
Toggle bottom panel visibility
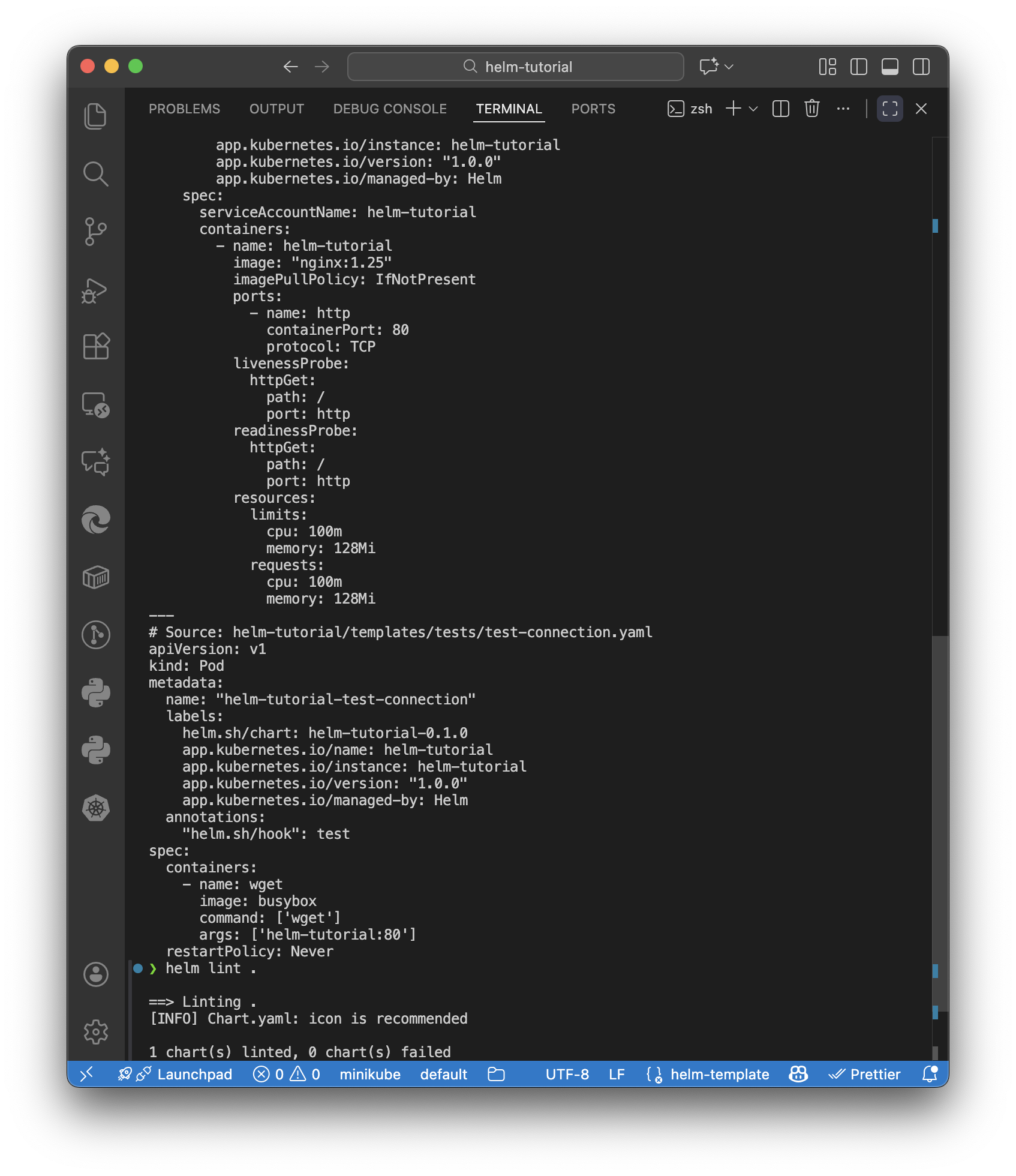coord(889,67)
